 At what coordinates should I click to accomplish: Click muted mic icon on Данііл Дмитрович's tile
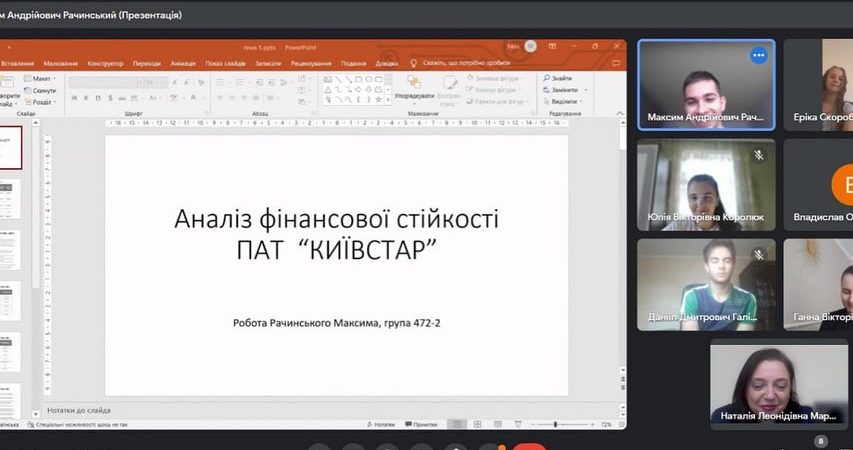click(x=759, y=255)
